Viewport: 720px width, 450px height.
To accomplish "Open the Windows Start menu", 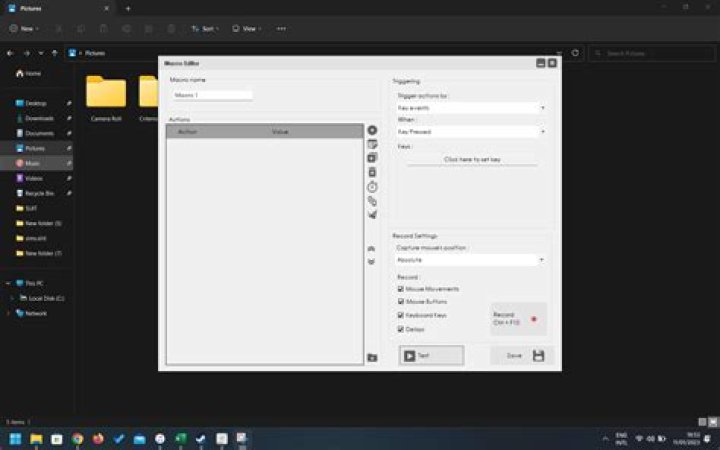I will (x=16, y=438).
